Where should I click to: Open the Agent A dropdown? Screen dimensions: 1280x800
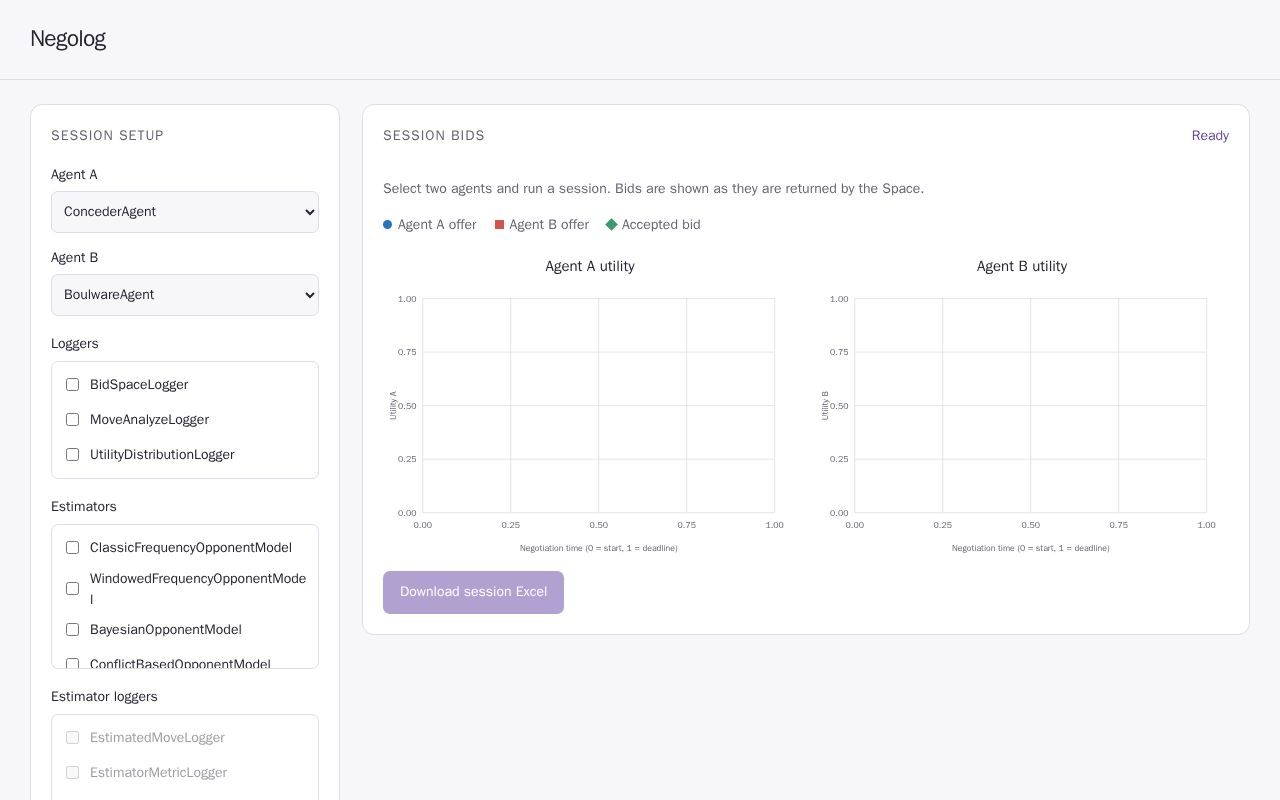pyautogui.click(x=185, y=212)
